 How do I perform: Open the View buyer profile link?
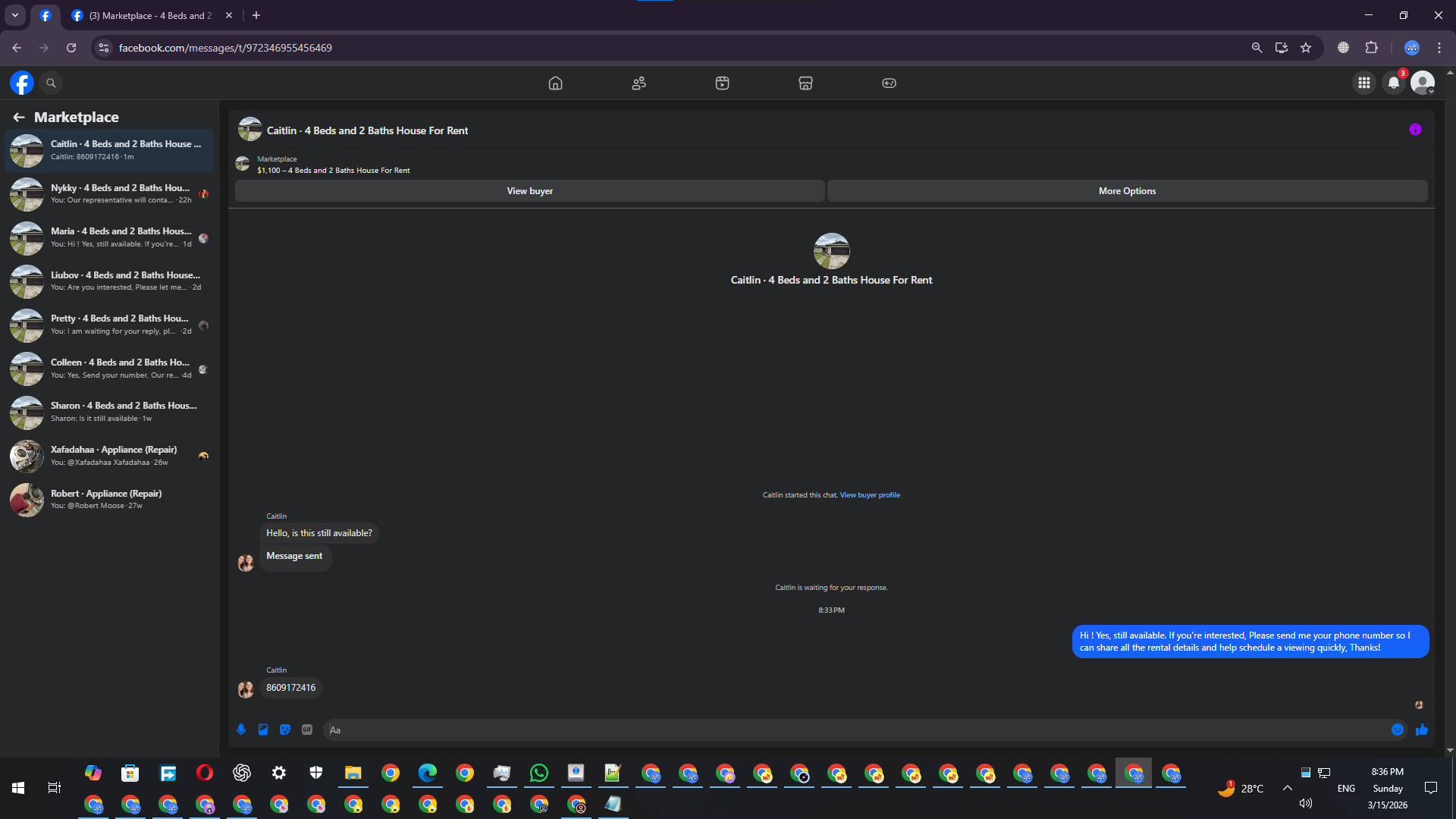click(x=870, y=495)
